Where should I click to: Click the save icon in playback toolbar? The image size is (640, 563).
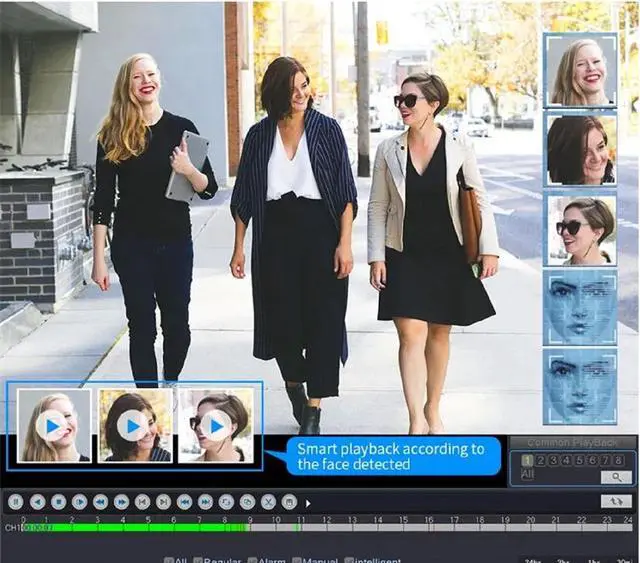click(x=289, y=502)
